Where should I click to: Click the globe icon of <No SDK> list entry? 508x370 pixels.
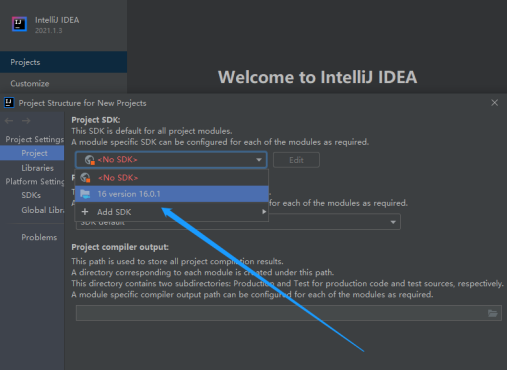(x=86, y=178)
